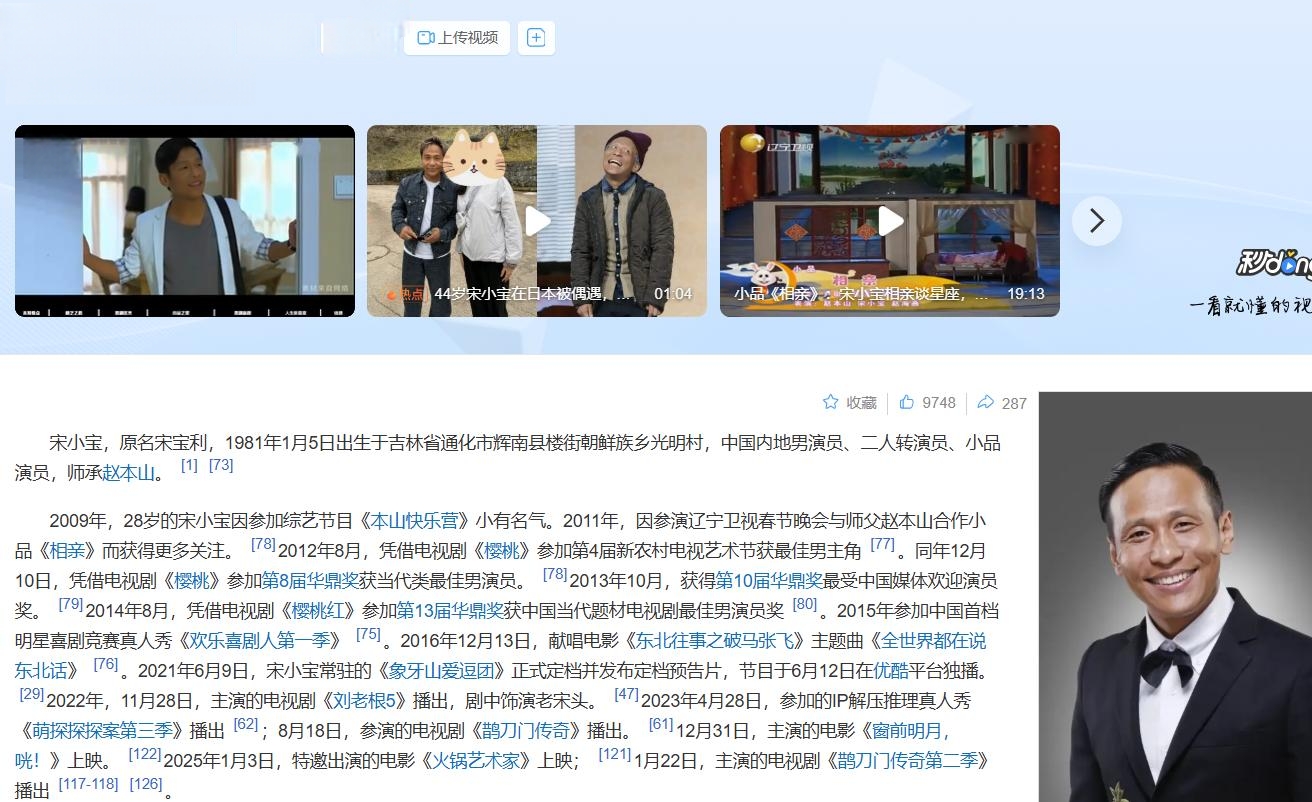Open reference [77] citation
Viewport: 1312px width, 802px height.
(x=882, y=545)
